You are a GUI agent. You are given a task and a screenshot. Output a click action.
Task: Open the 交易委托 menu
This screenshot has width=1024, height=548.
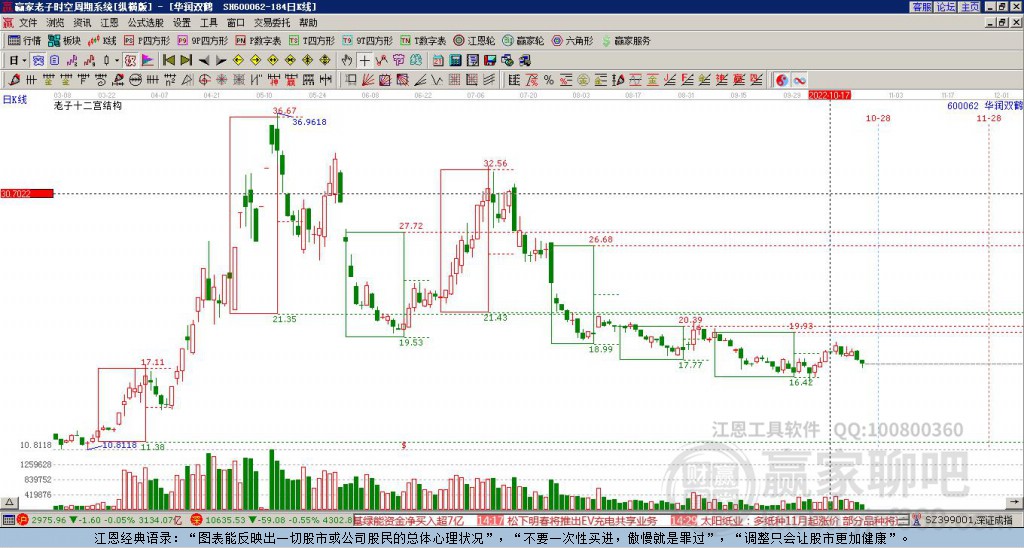[272, 23]
